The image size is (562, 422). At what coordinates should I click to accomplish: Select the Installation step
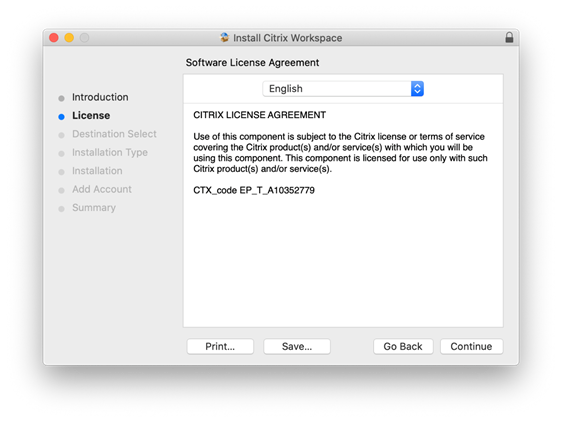point(97,171)
